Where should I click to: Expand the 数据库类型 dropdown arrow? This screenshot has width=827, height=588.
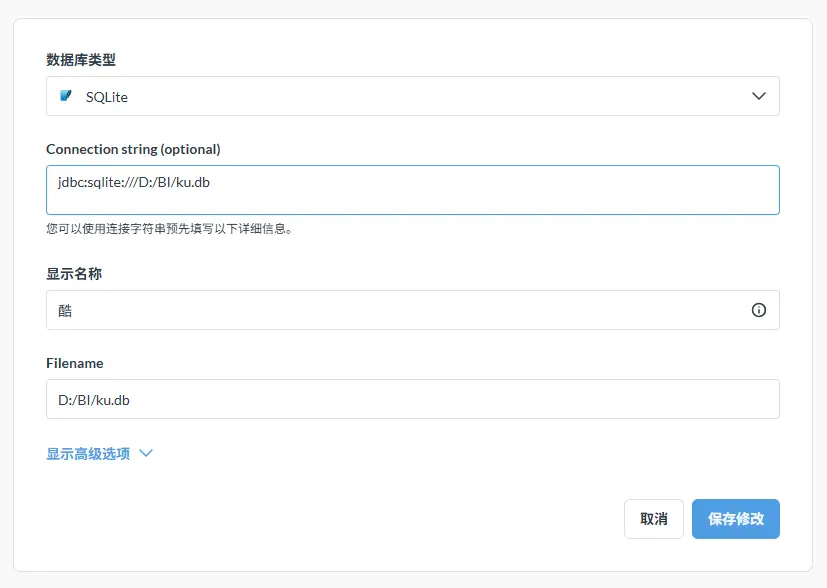click(x=758, y=96)
